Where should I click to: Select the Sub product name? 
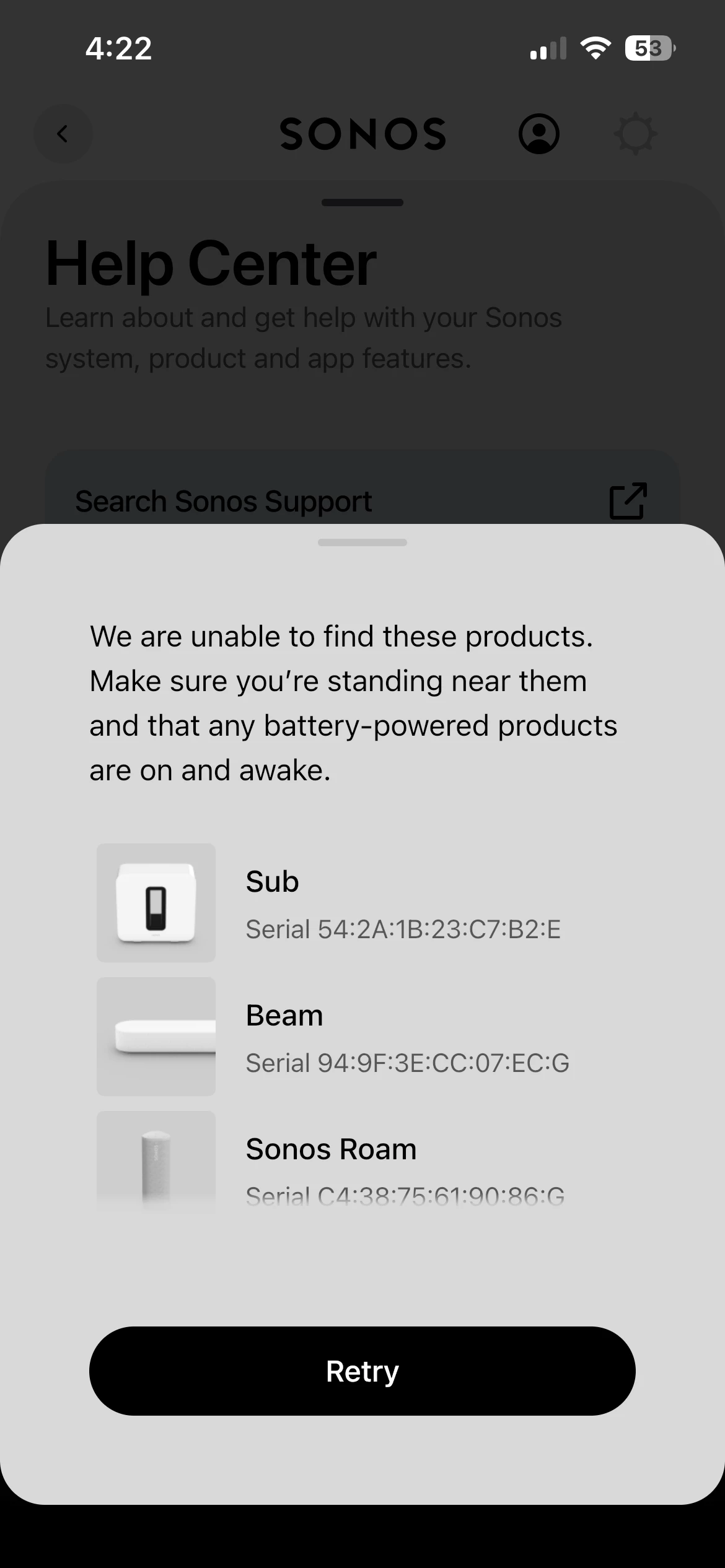click(x=273, y=881)
